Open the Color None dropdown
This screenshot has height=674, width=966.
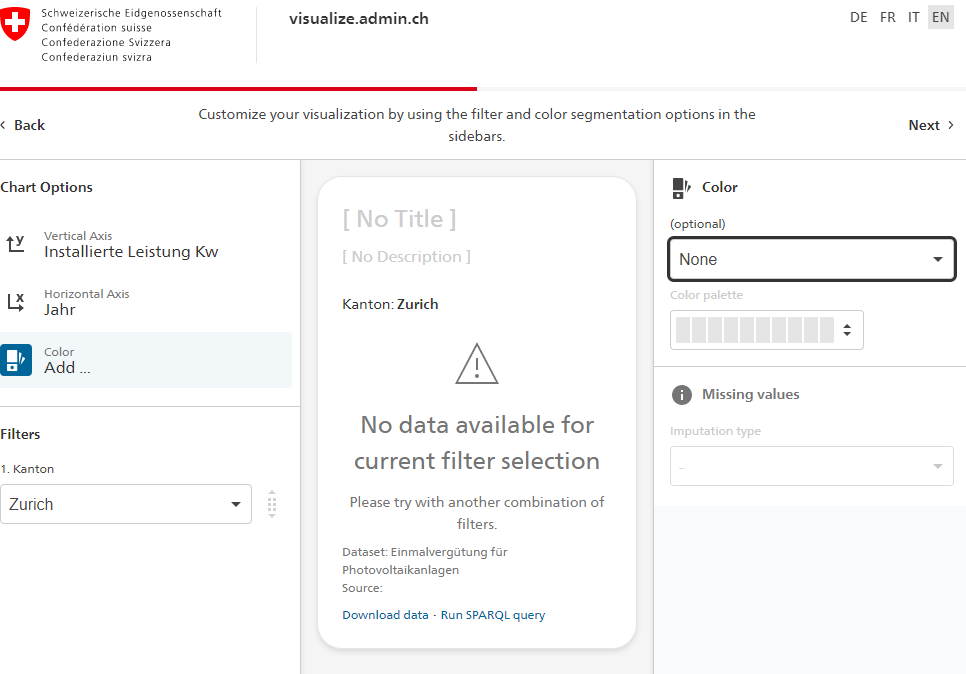[x=812, y=259]
